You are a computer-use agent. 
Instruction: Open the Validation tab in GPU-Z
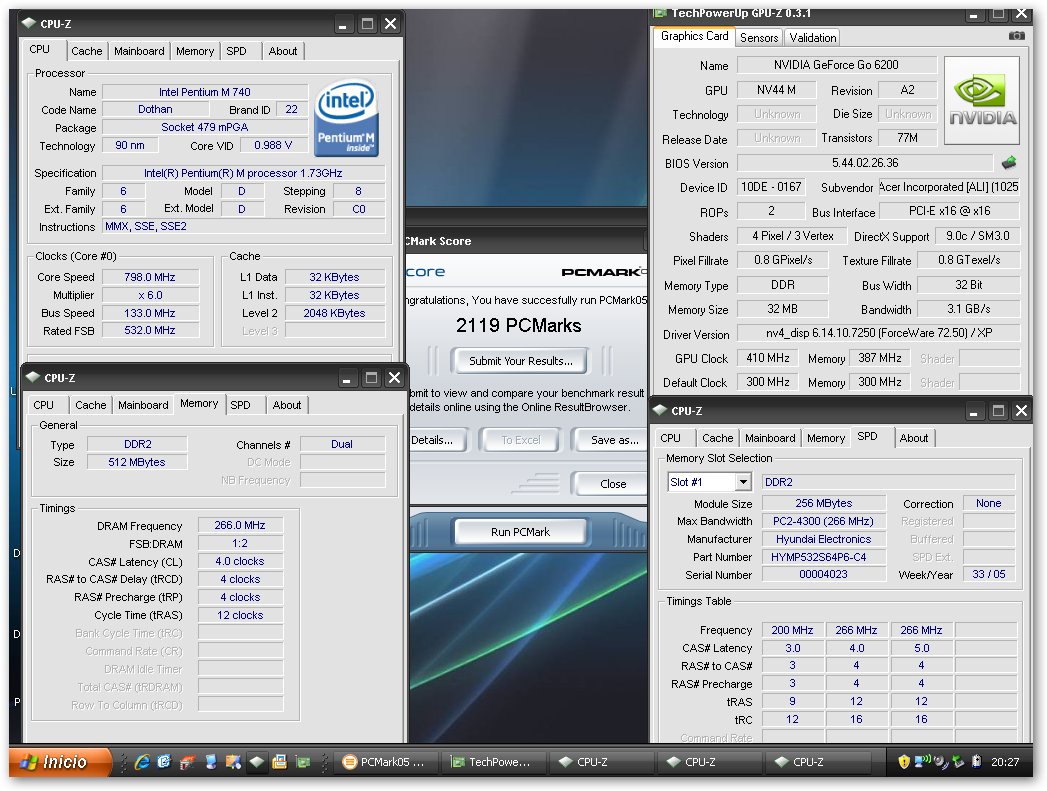point(812,38)
